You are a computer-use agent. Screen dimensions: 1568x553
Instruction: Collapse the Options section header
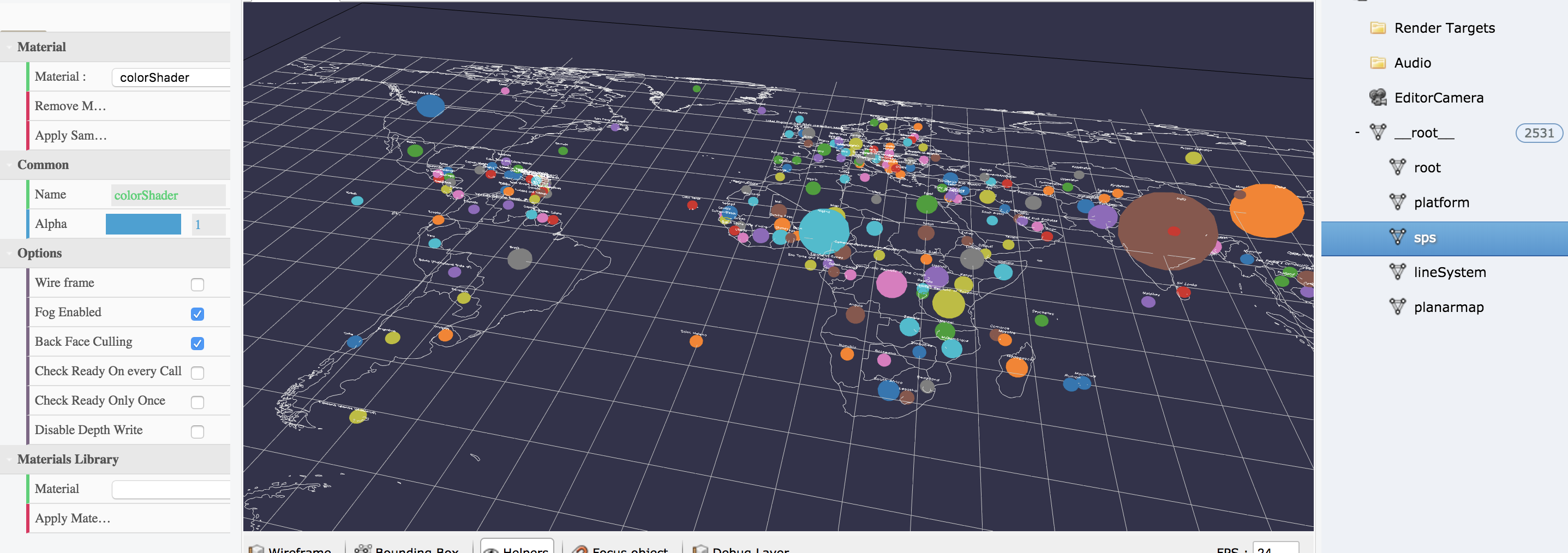(x=115, y=253)
